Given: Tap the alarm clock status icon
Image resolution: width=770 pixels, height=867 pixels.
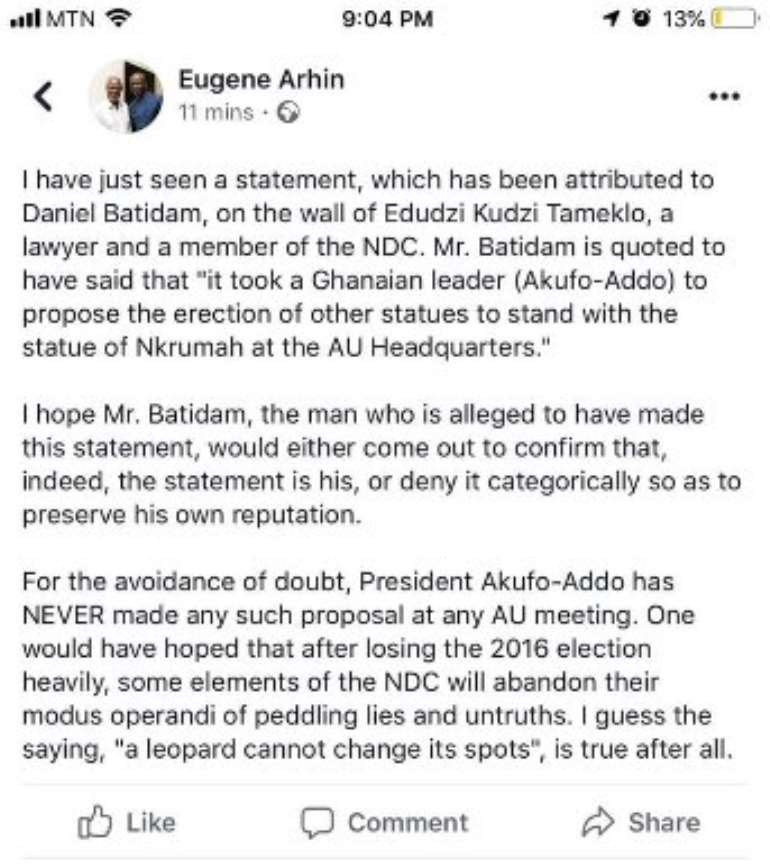Looking at the screenshot, I should click(x=641, y=19).
